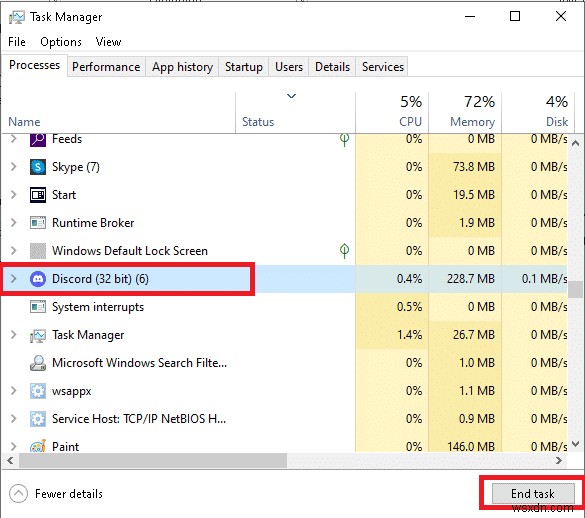Click horizontal scrollbar left arrow
The height and width of the screenshot is (518, 585).
tap(10, 461)
